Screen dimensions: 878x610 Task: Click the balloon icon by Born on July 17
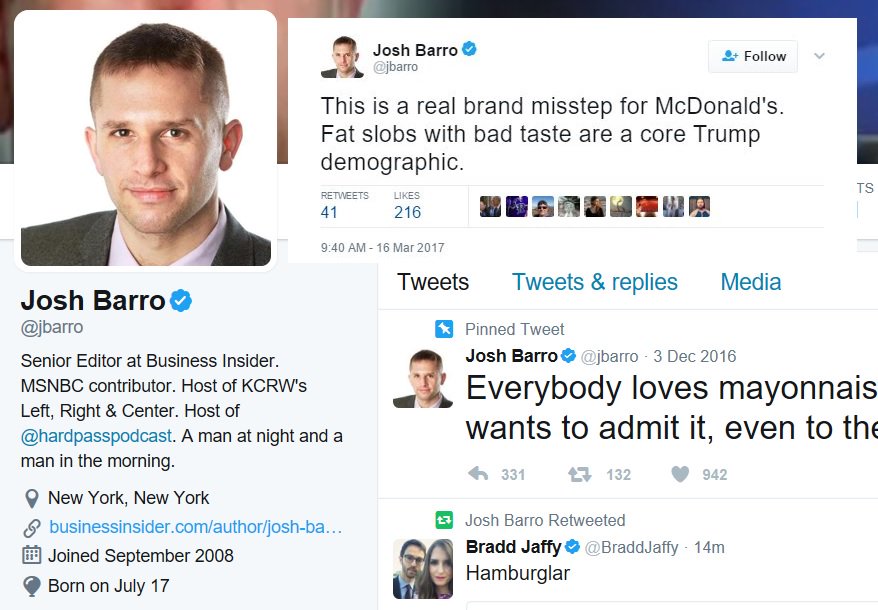point(32,586)
